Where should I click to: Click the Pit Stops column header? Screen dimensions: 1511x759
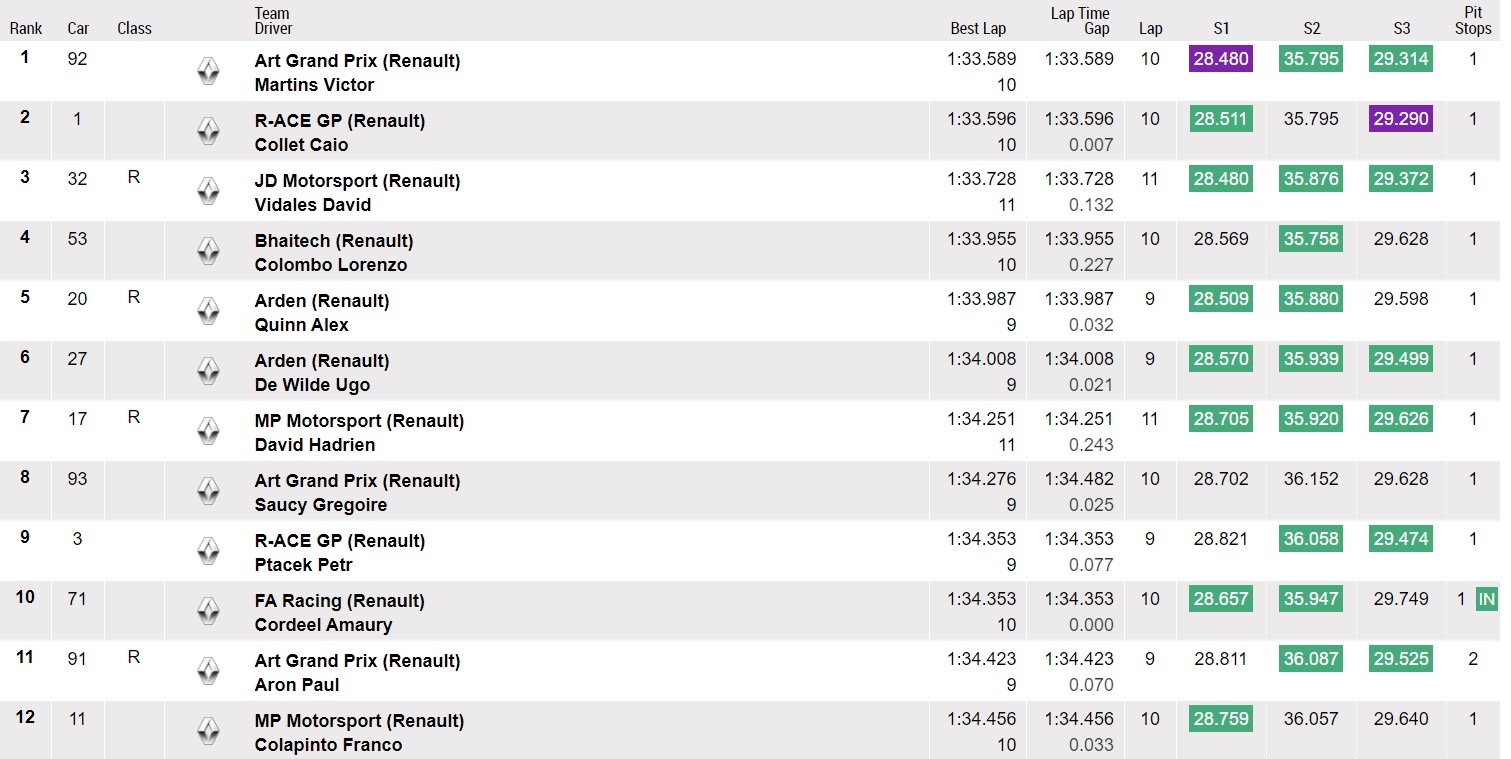[1473, 21]
